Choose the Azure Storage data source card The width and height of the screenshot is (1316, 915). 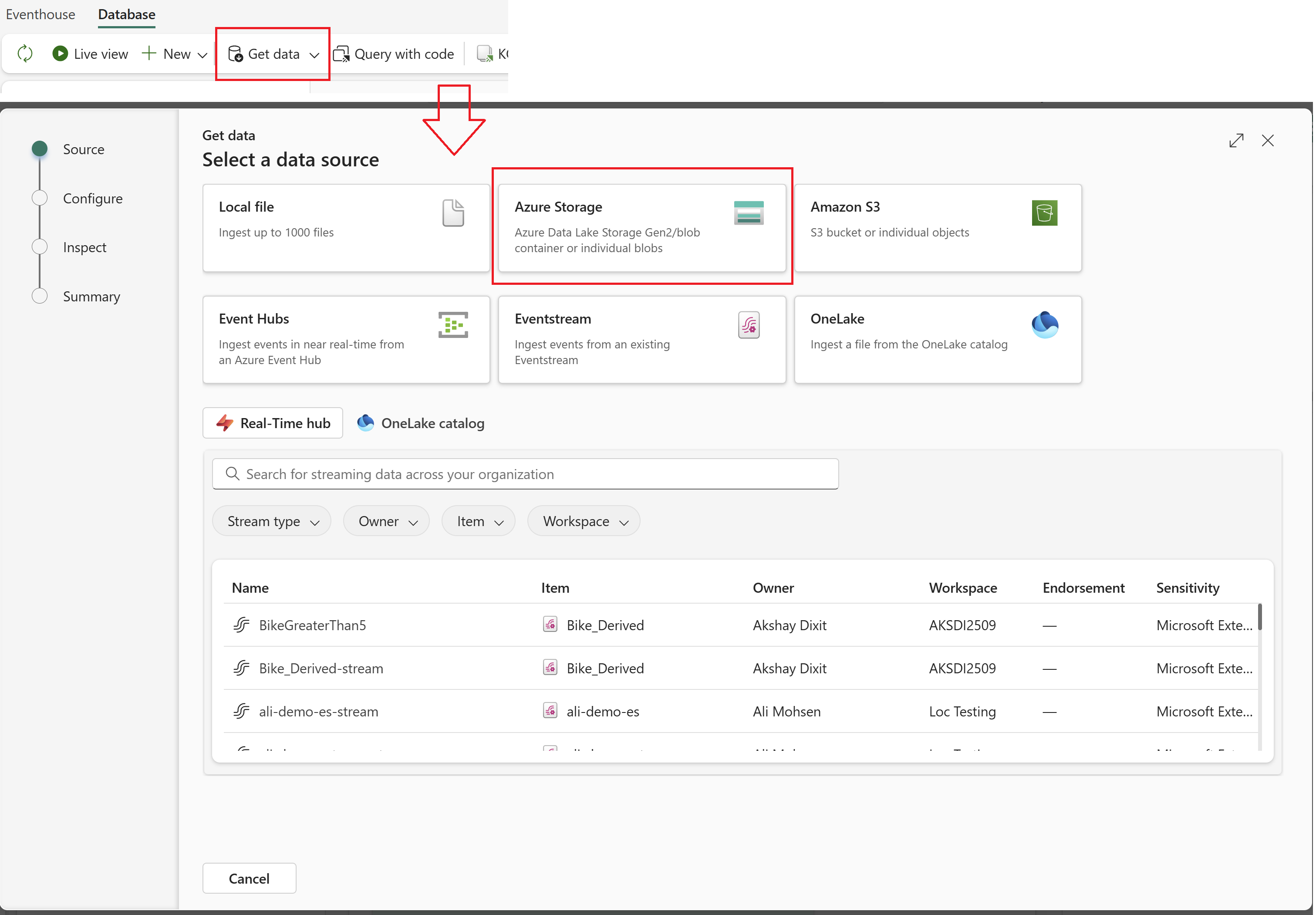coord(642,228)
